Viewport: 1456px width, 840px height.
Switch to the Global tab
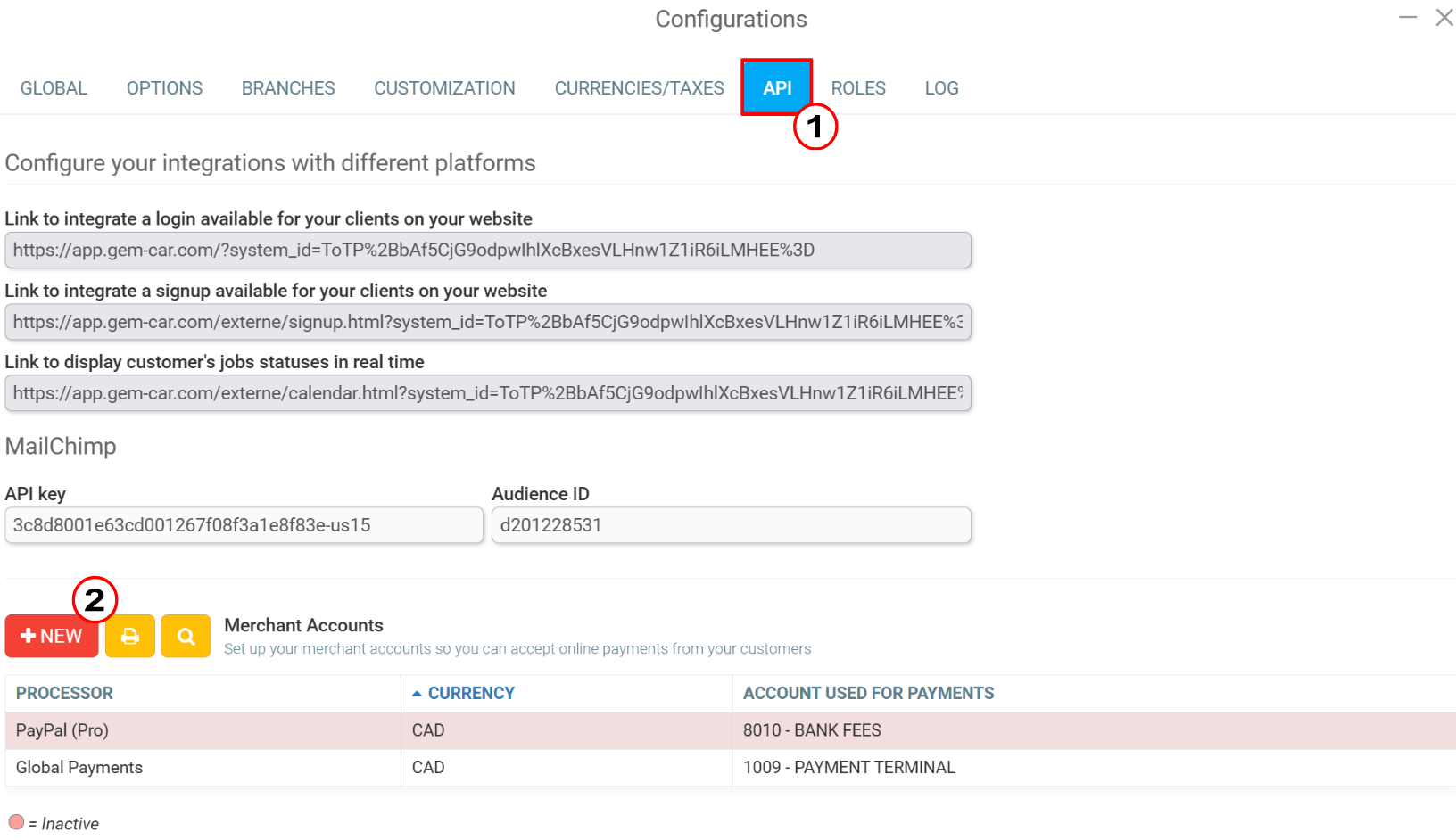click(x=54, y=88)
